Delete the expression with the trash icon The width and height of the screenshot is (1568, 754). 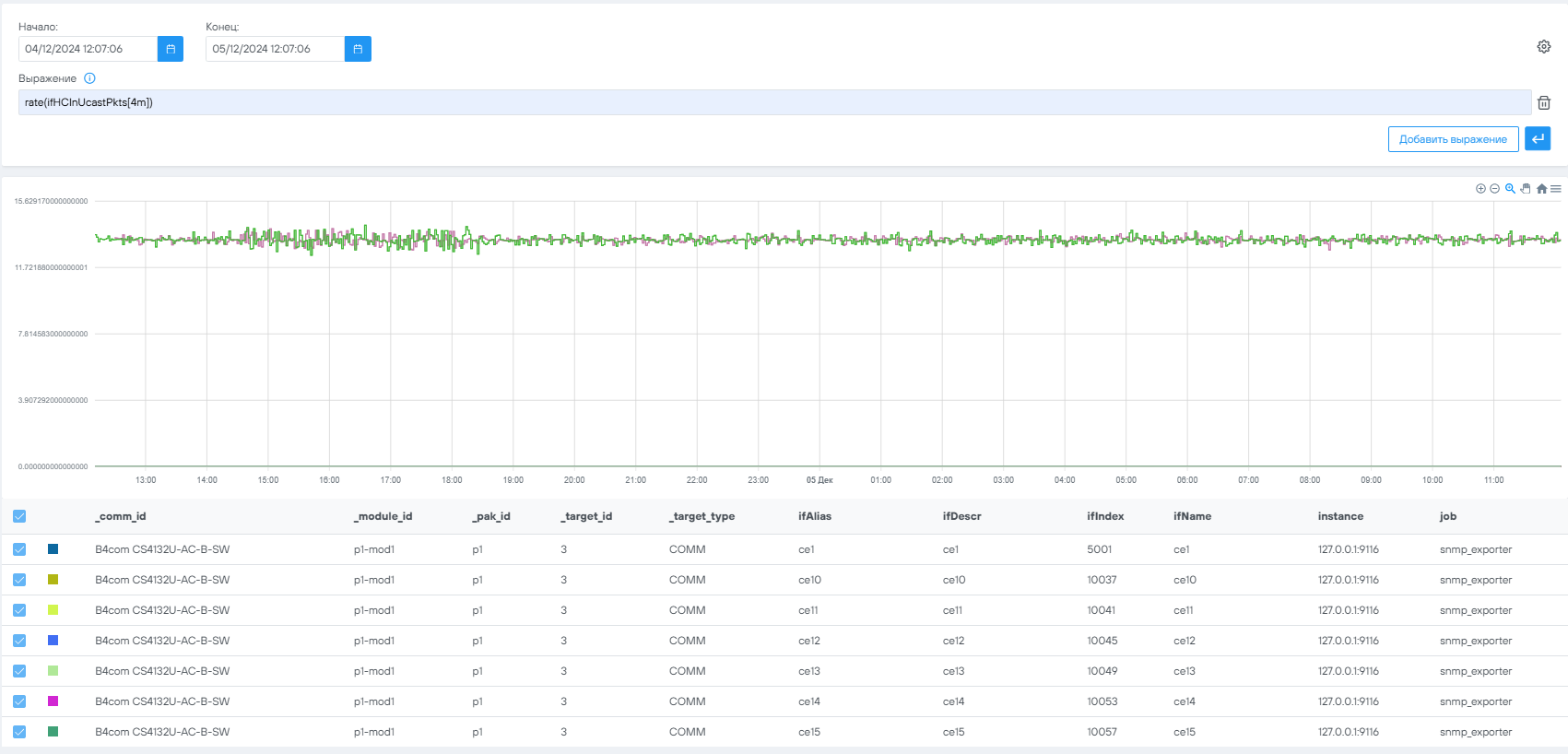tap(1543, 103)
